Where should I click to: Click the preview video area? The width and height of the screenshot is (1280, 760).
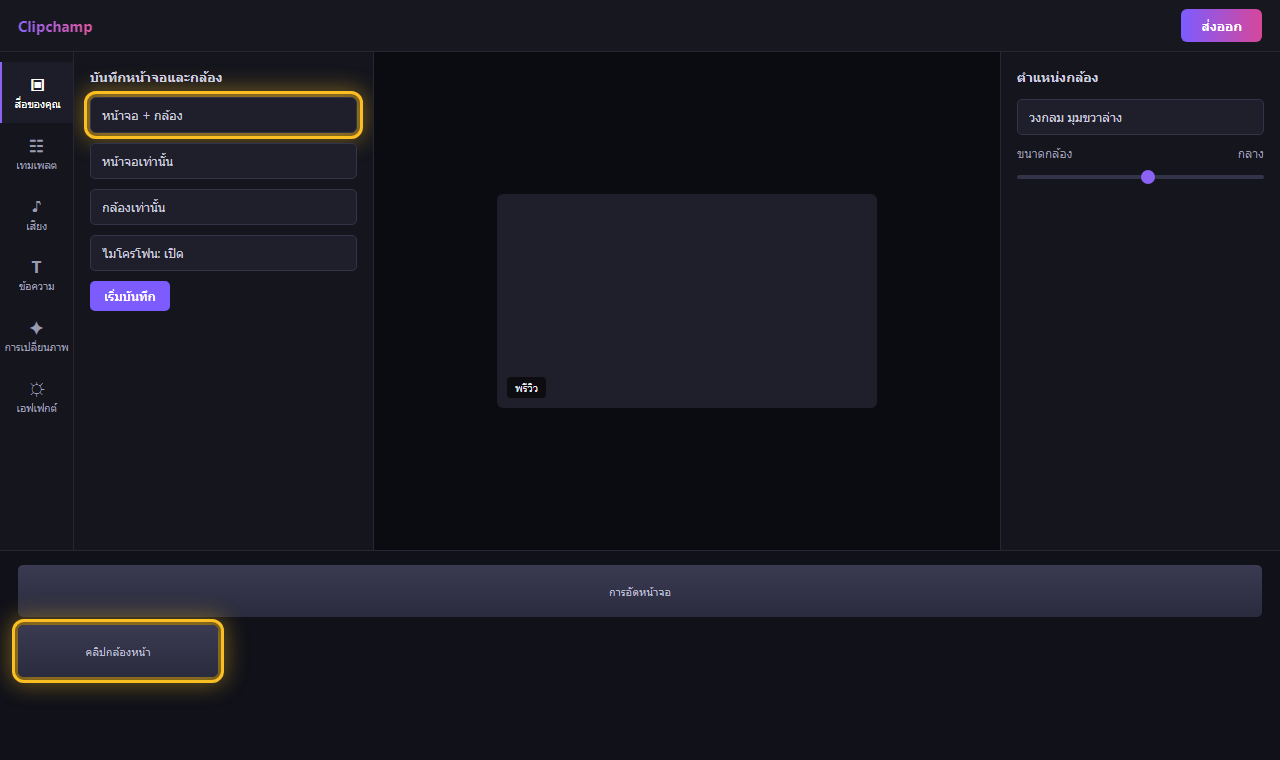click(687, 301)
